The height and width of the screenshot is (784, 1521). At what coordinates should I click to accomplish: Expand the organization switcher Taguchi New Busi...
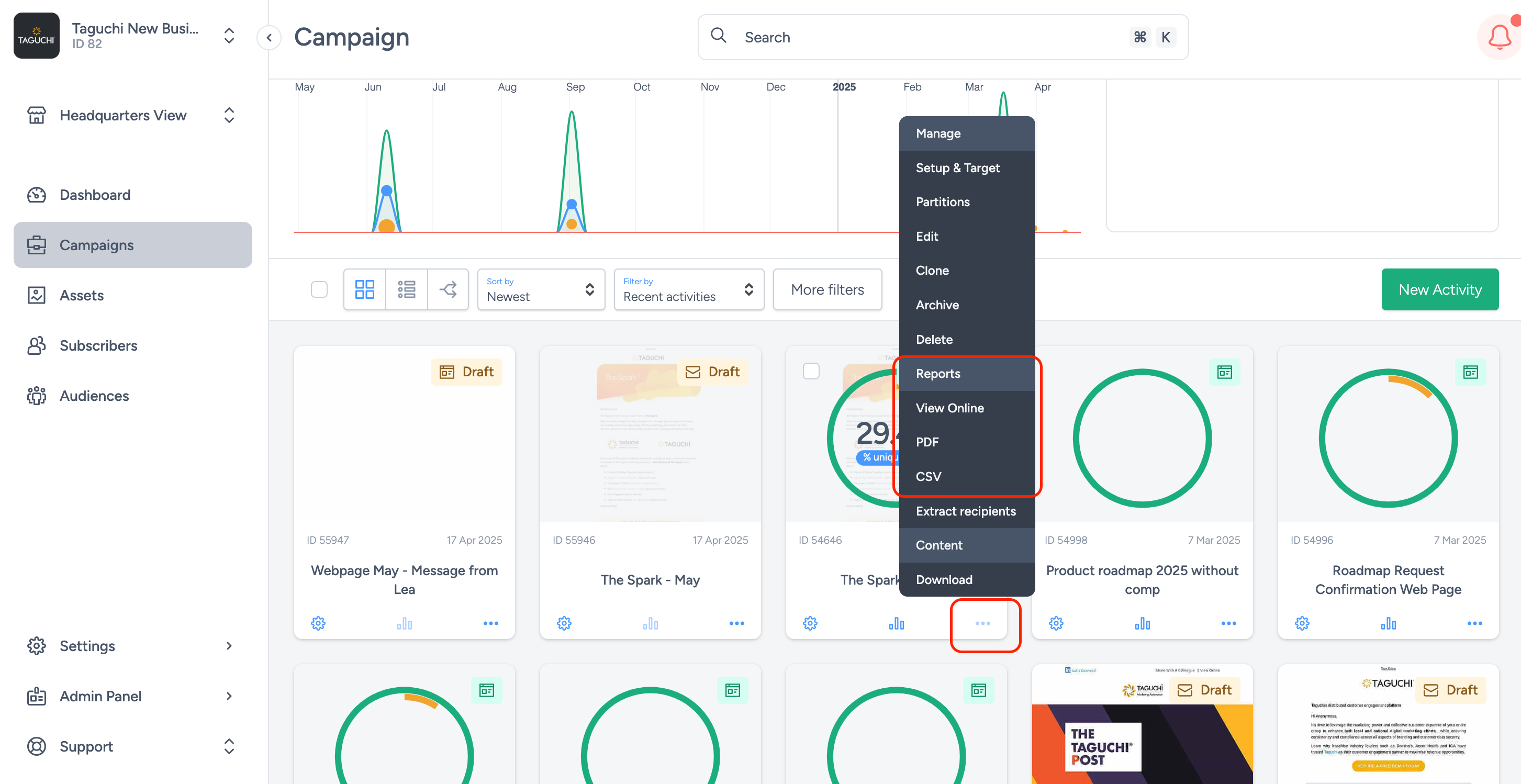229,36
